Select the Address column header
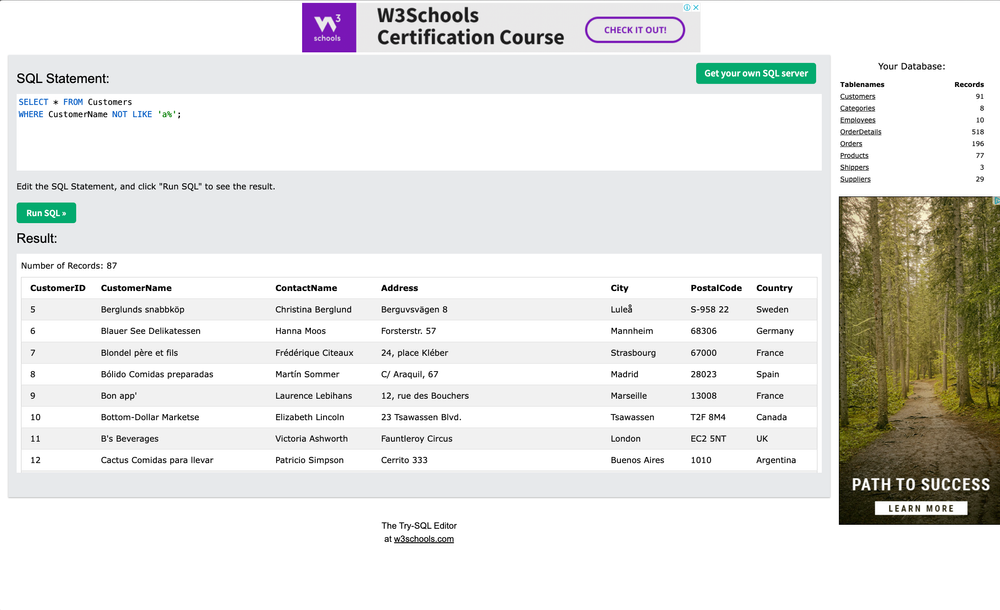The image size is (1000, 610). tap(399, 288)
